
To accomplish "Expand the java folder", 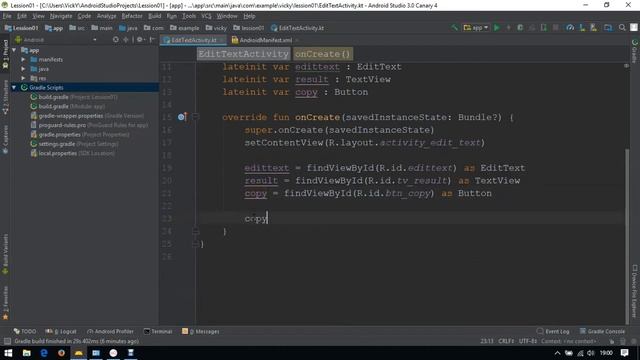I will [23, 69].
